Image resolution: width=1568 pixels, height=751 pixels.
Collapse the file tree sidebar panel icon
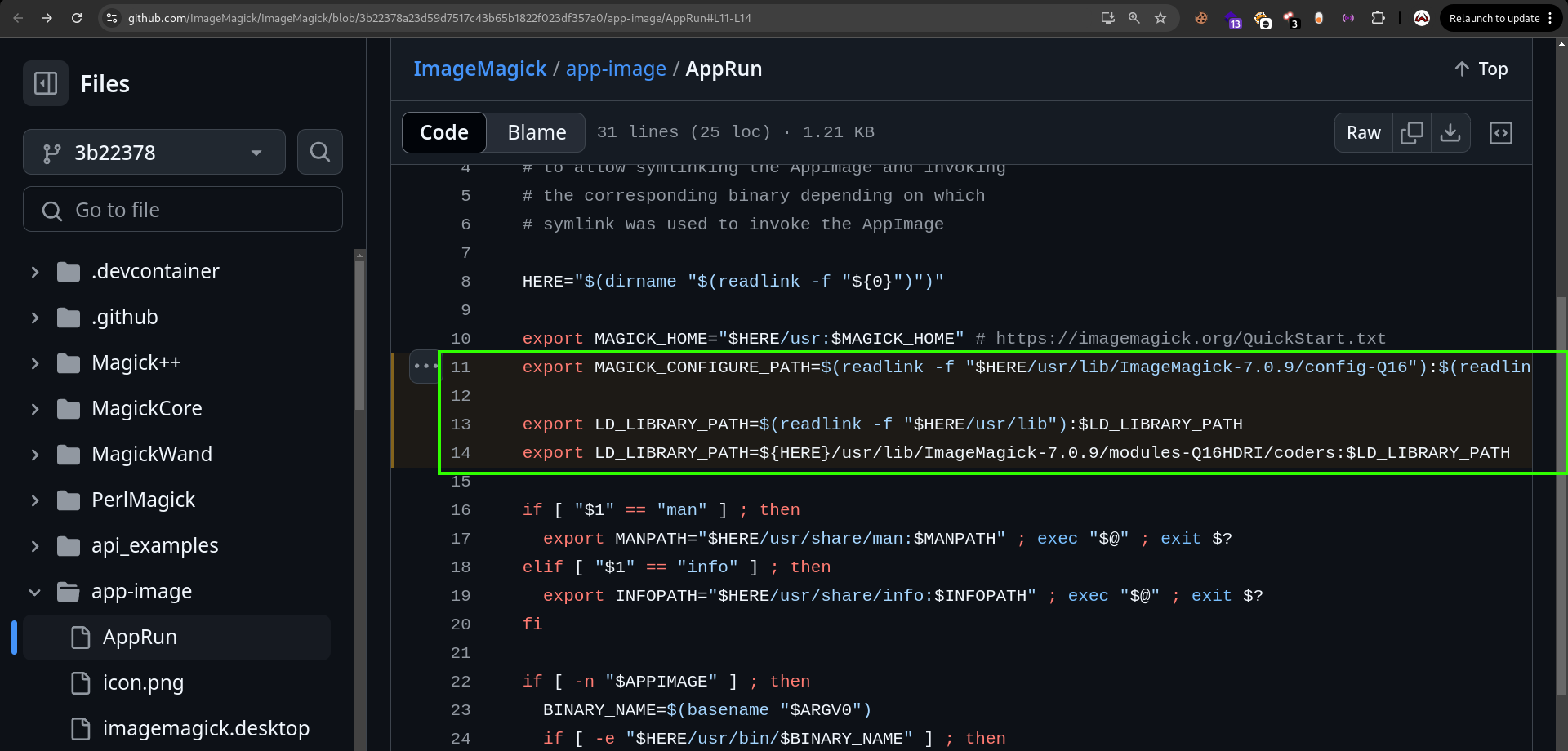pyautogui.click(x=46, y=83)
